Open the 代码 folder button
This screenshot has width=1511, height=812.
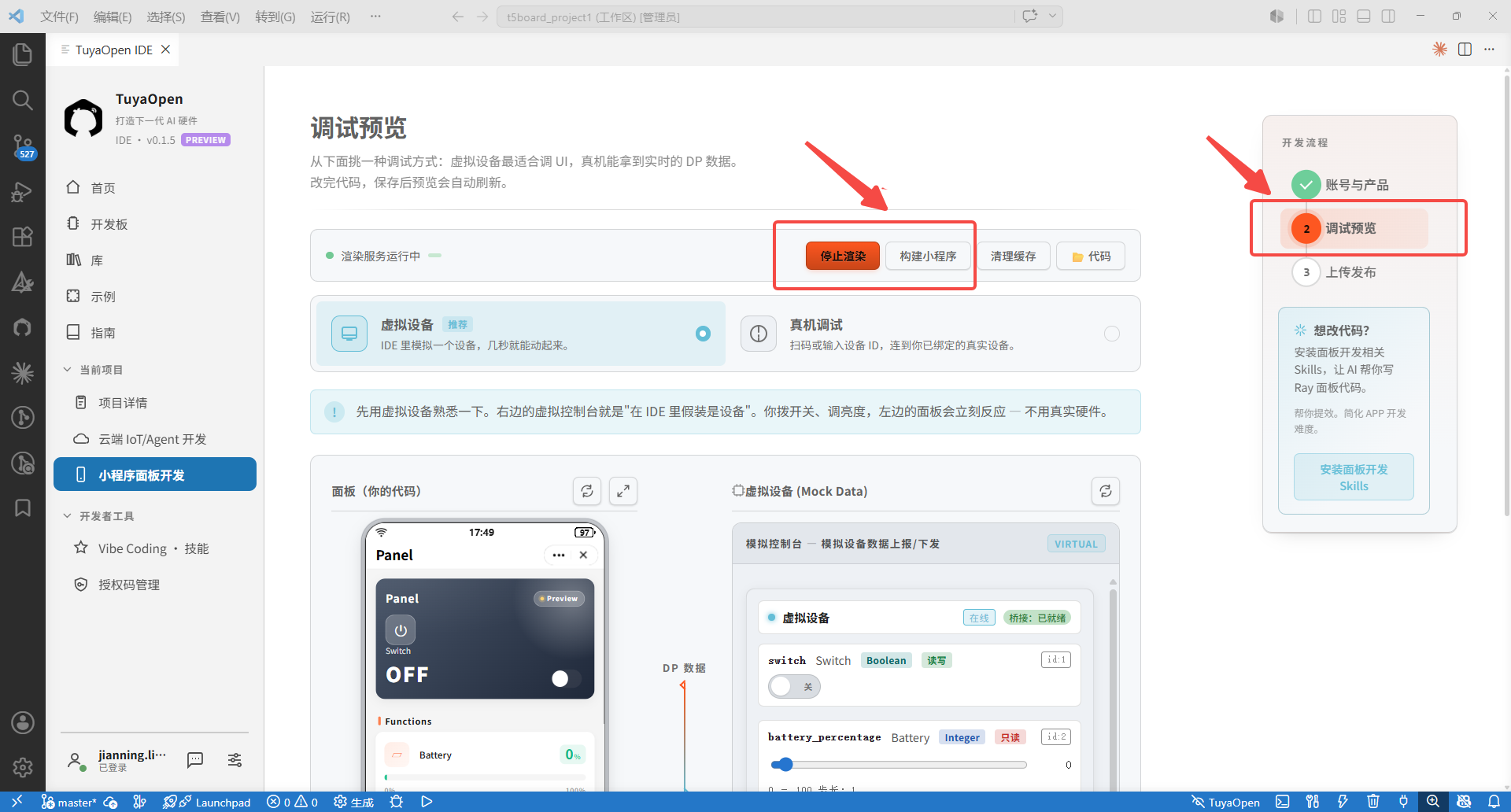tap(1091, 256)
